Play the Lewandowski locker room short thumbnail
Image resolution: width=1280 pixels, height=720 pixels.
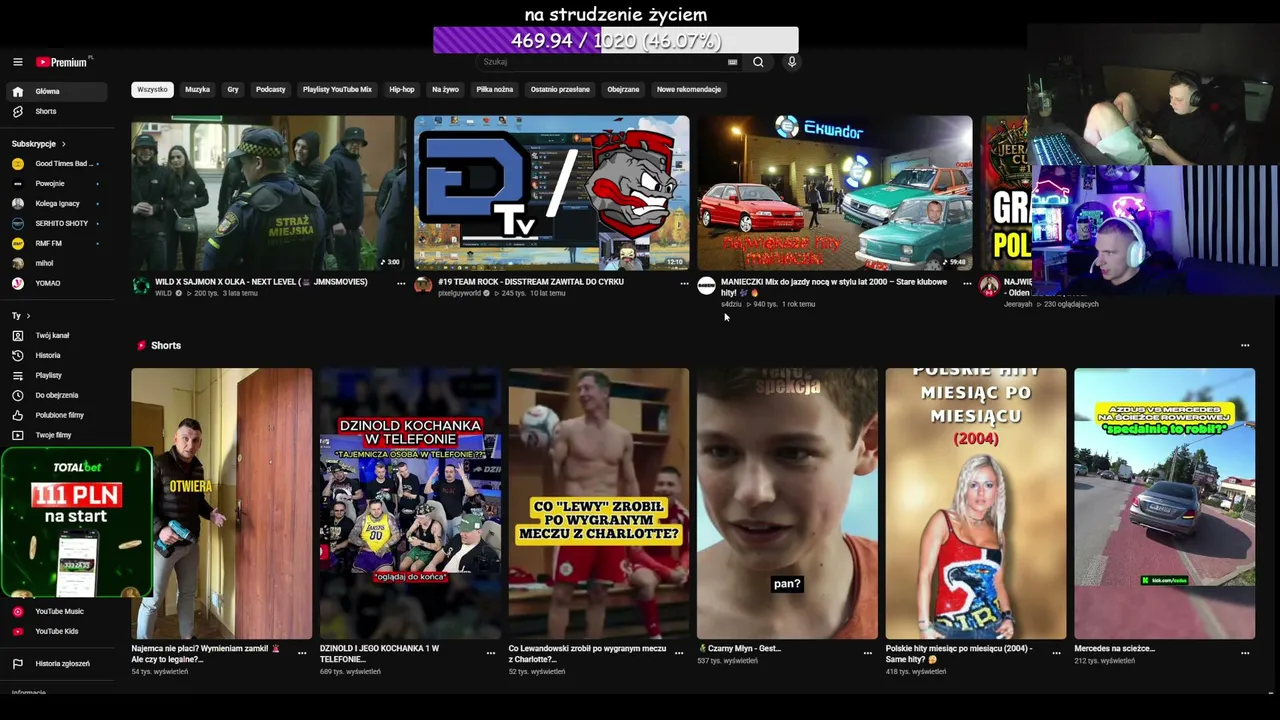click(x=598, y=503)
